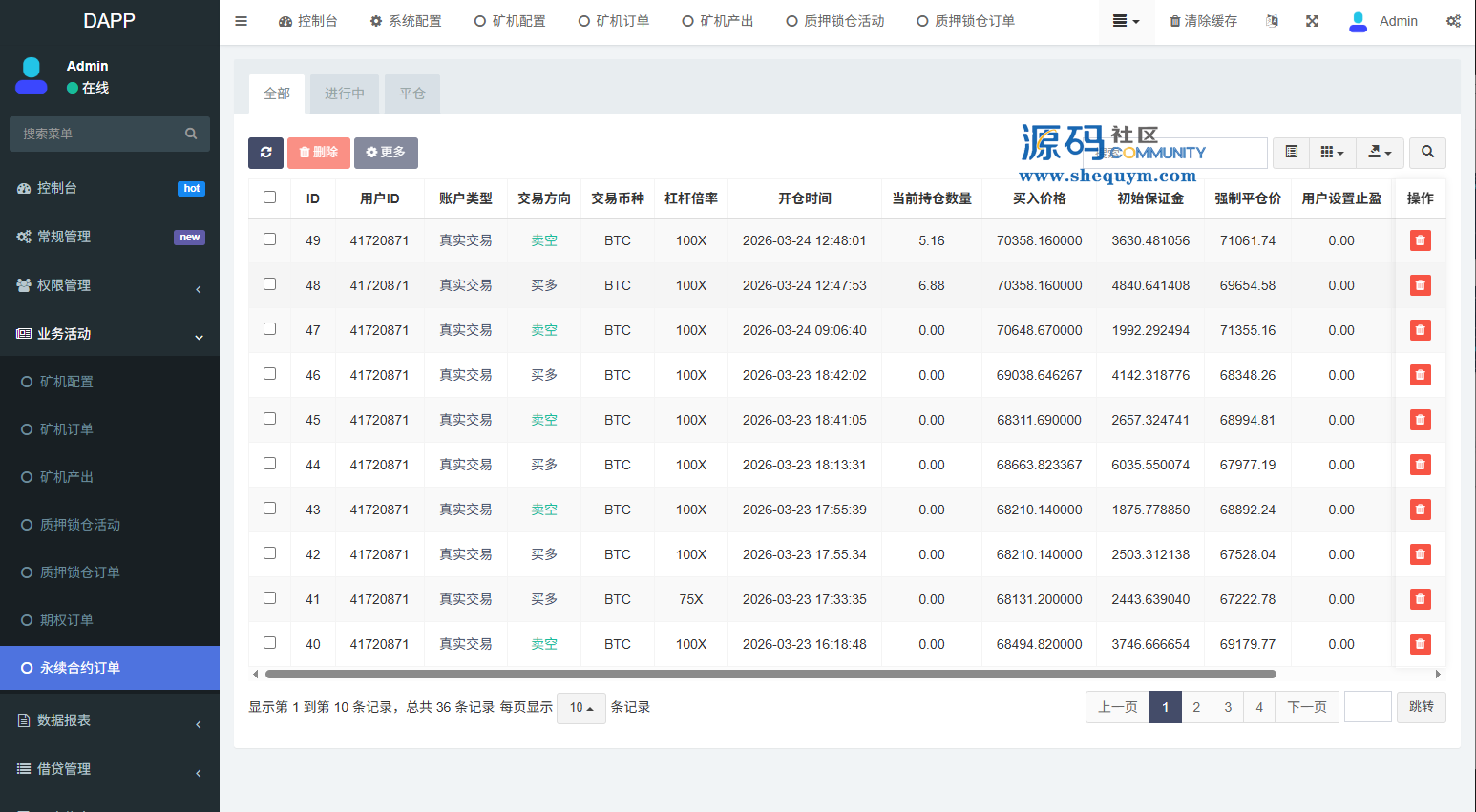The width and height of the screenshot is (1476, 812).
Task: Check the select-all checkbox in header
Action: tap(269, 198)
